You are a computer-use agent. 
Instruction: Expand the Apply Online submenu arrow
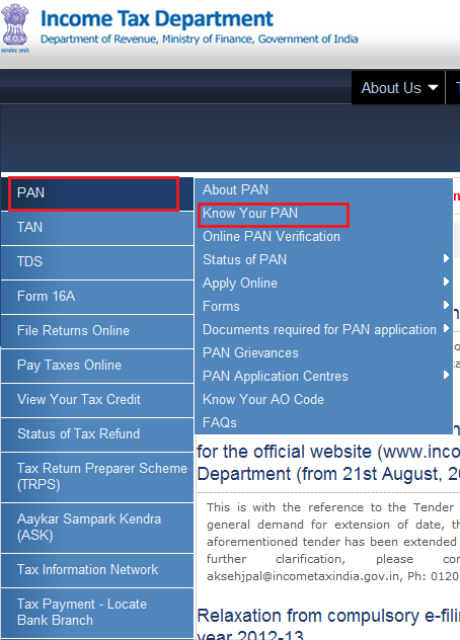(446, 282)
